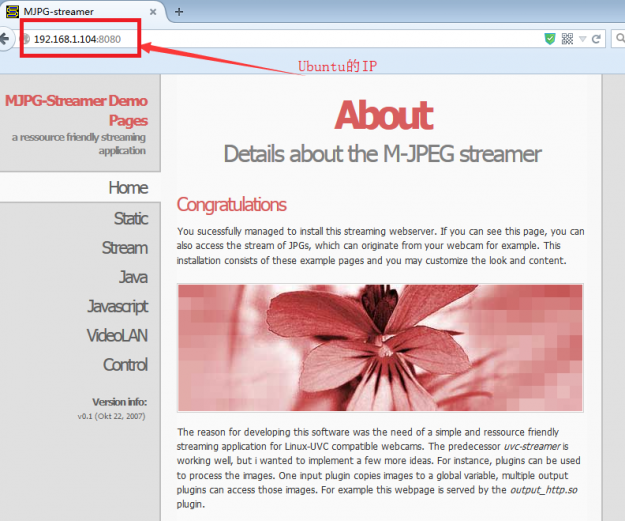
Task: Open the Javascript page link
Action: [118, 306]
